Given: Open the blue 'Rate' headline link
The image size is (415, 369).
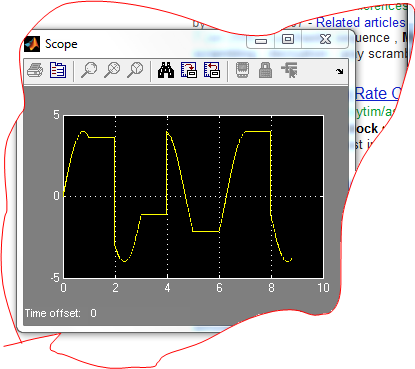Looking at the screenshot, I should tap(371, 94).
